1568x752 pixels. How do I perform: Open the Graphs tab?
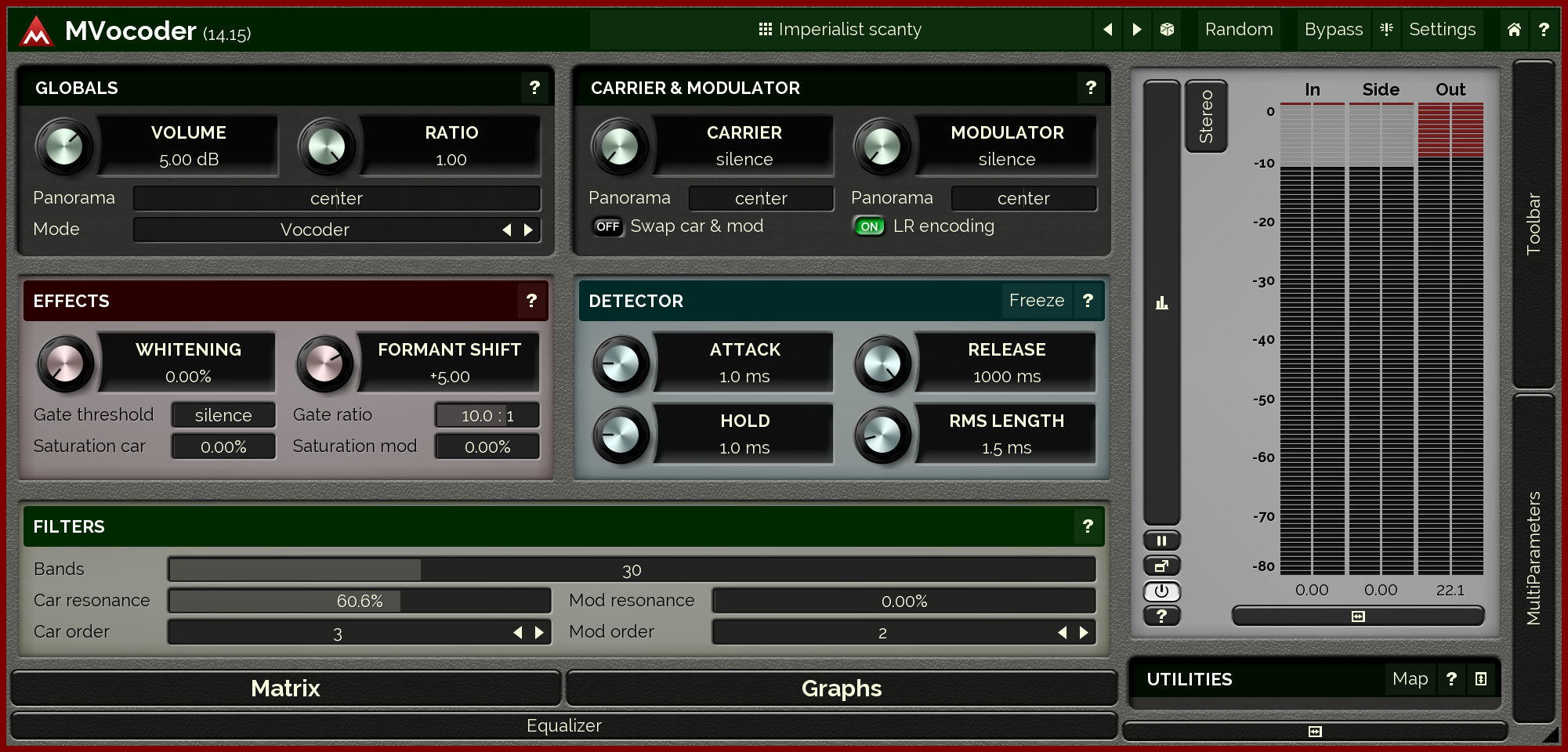841,688
